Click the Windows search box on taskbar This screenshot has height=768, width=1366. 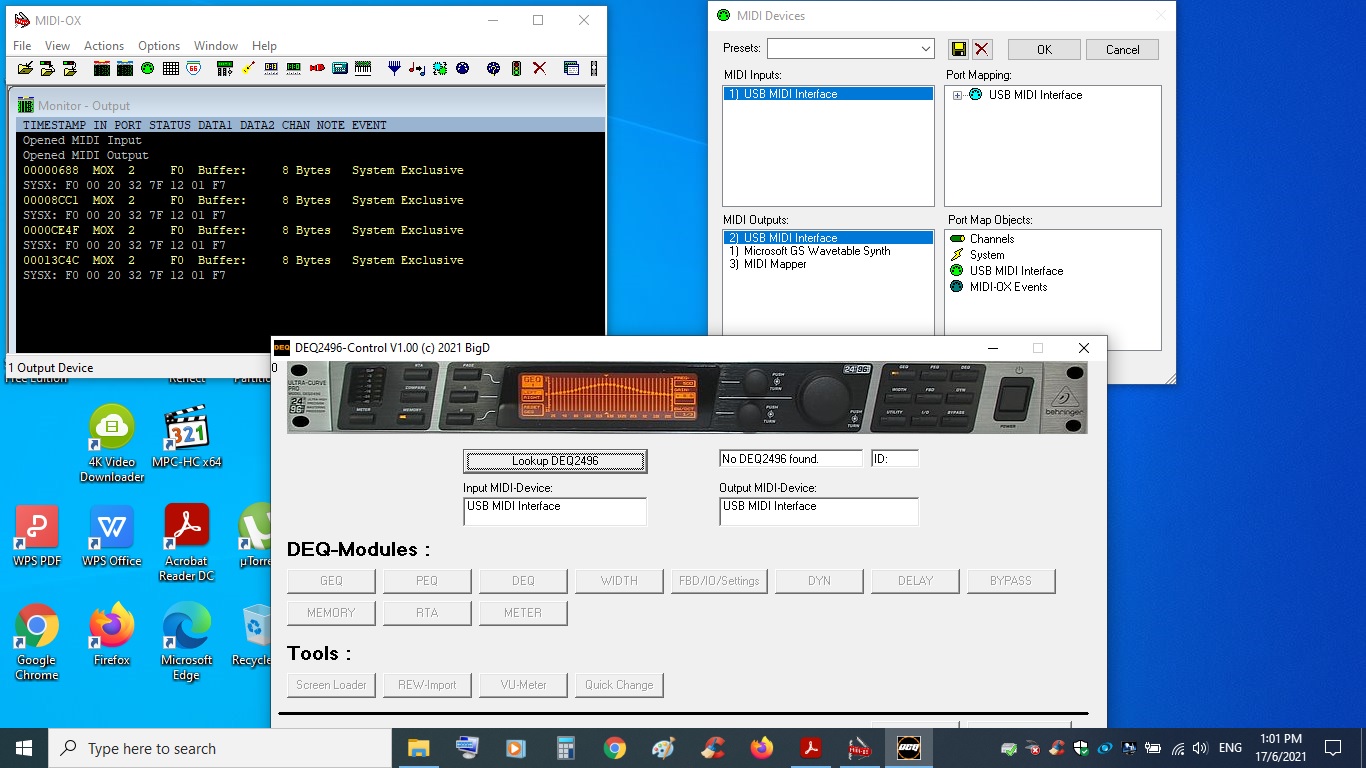click(x=220, y=748)
